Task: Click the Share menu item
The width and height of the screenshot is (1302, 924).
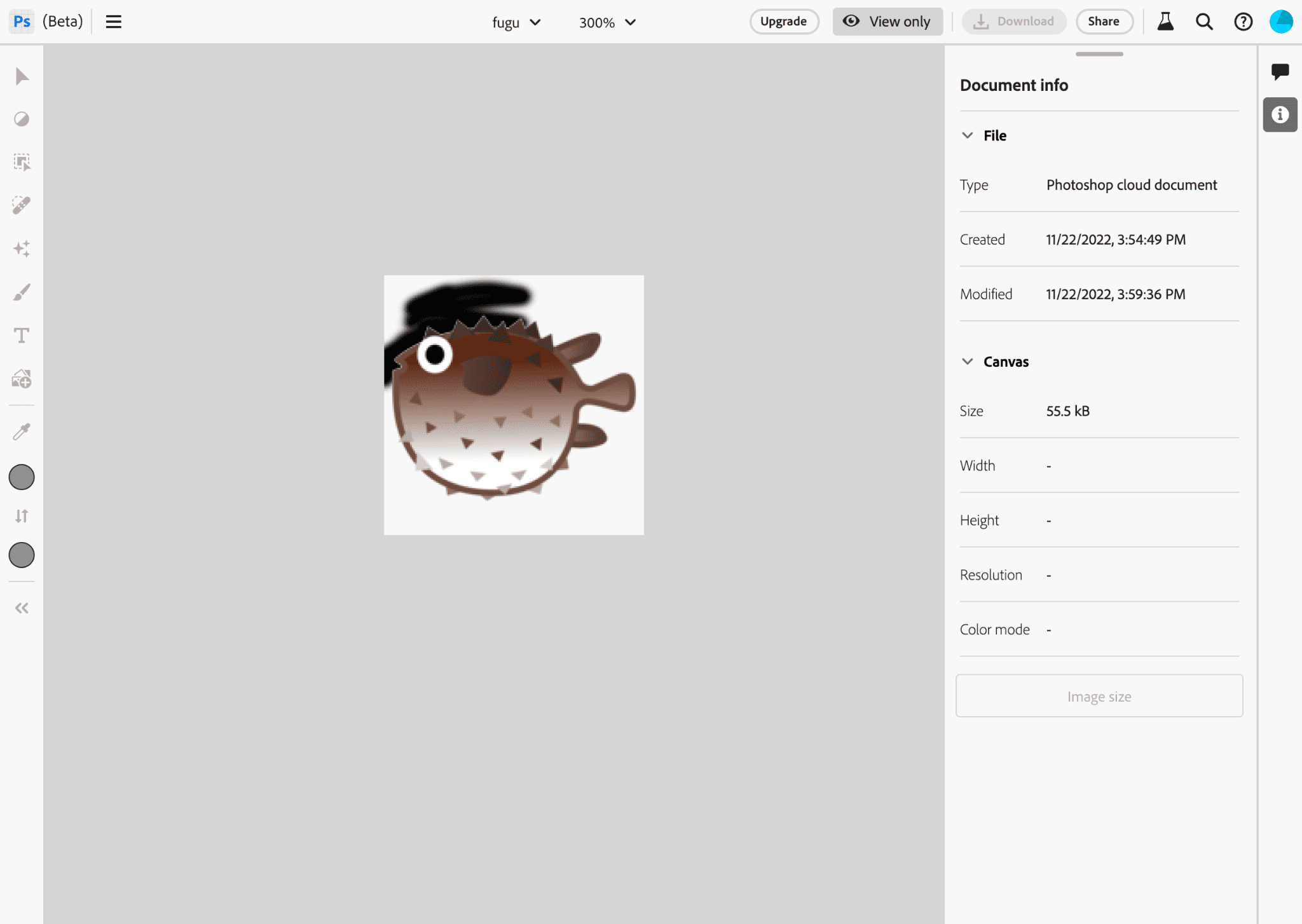Action: 1103,21
